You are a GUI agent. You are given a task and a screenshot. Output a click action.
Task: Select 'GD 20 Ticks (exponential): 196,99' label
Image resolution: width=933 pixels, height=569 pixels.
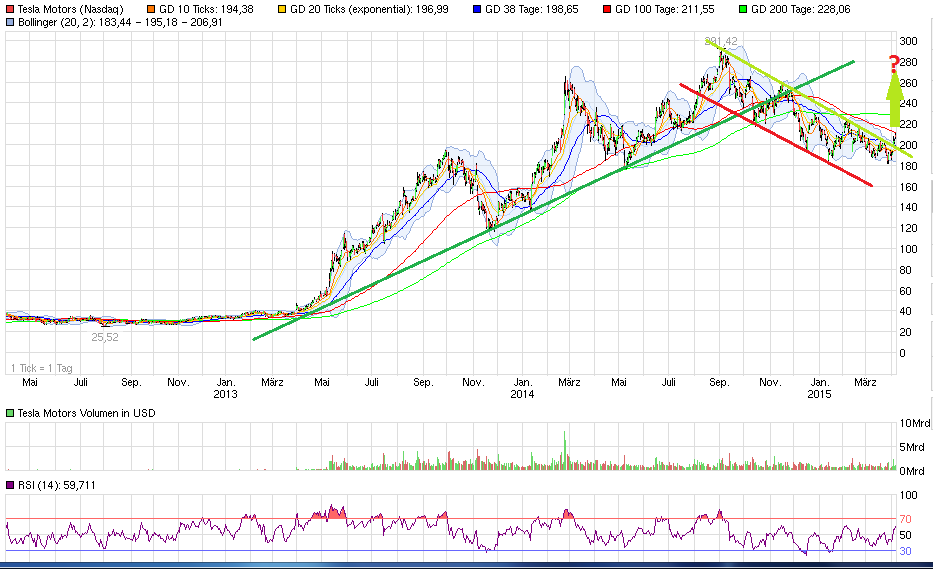tap(369, 10)
